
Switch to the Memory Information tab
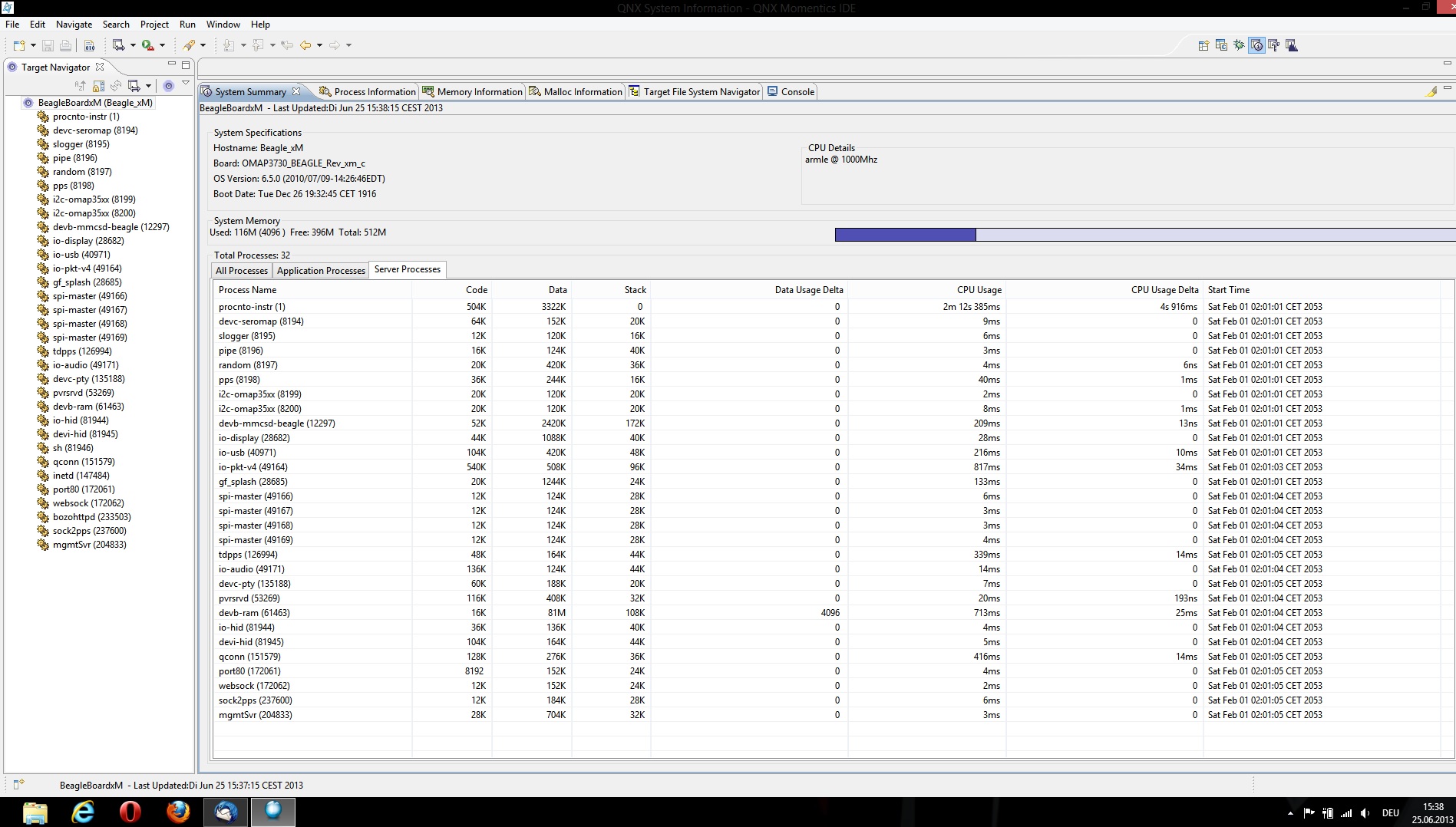(472, 91)
